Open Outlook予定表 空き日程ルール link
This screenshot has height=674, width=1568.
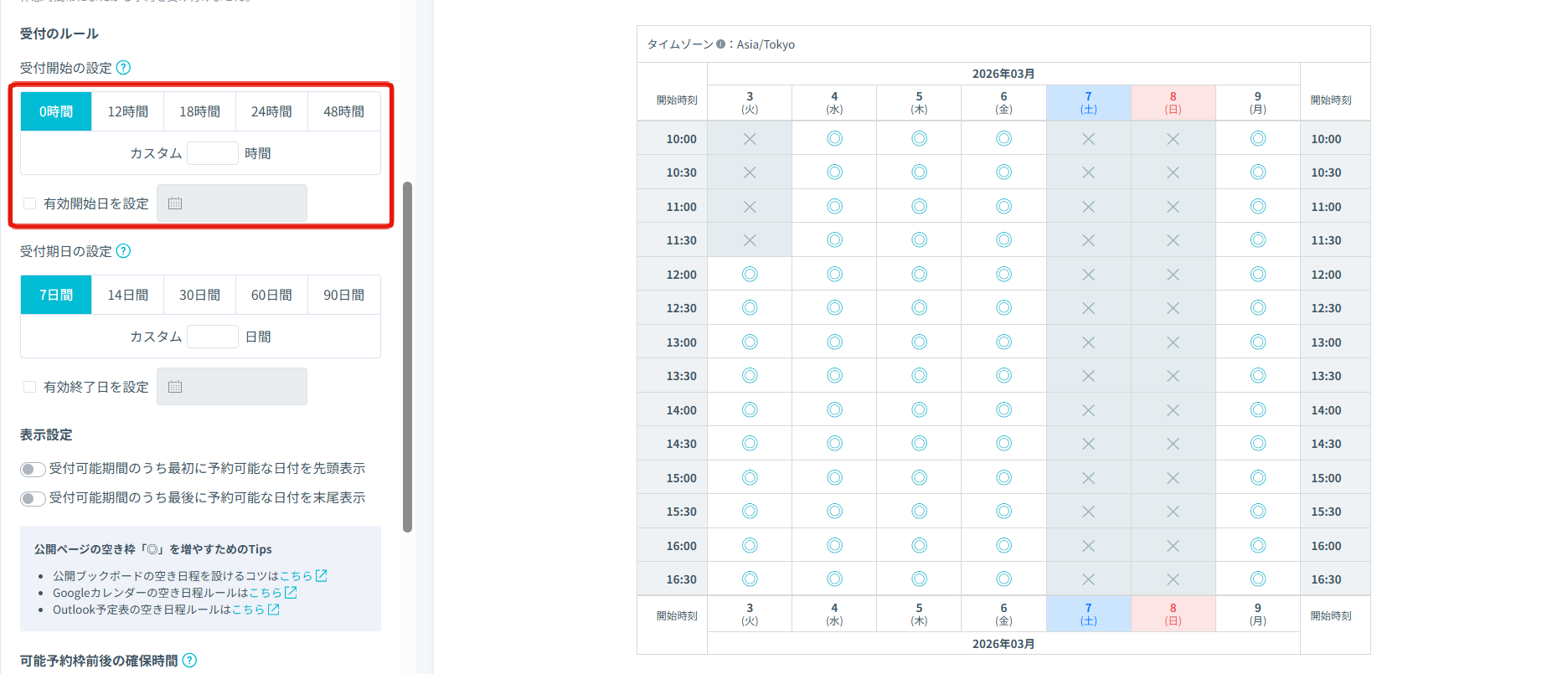click(249, 610)
